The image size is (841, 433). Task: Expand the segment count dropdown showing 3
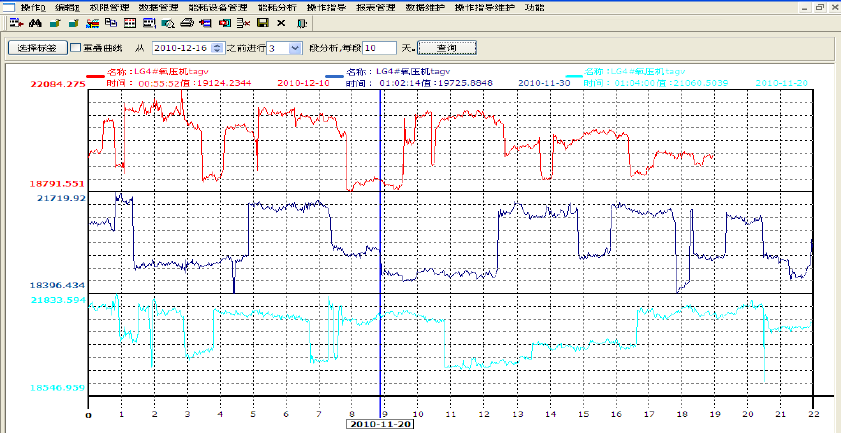pos(295,47)
